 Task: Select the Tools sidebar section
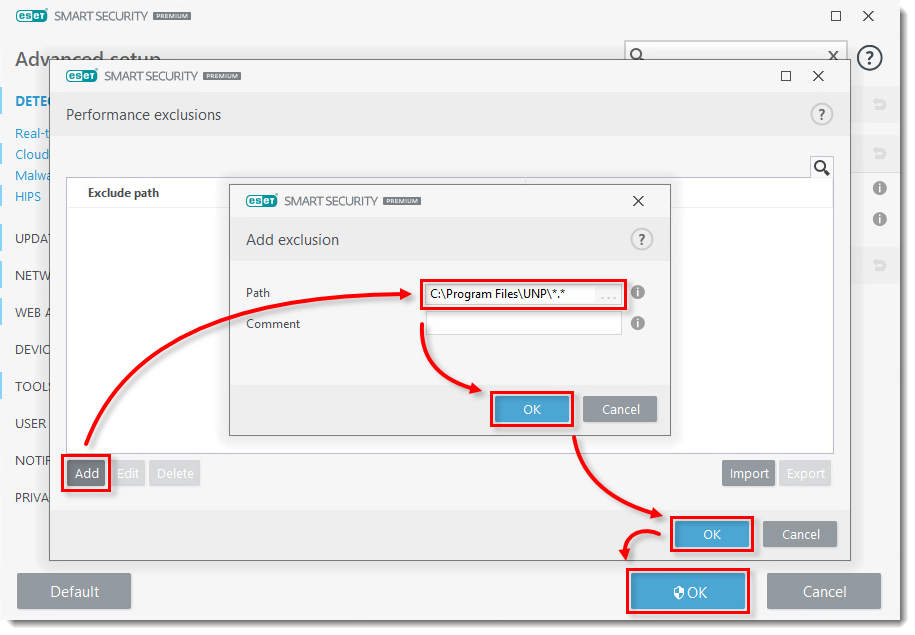pyautogui.click(x=32, y=386)
